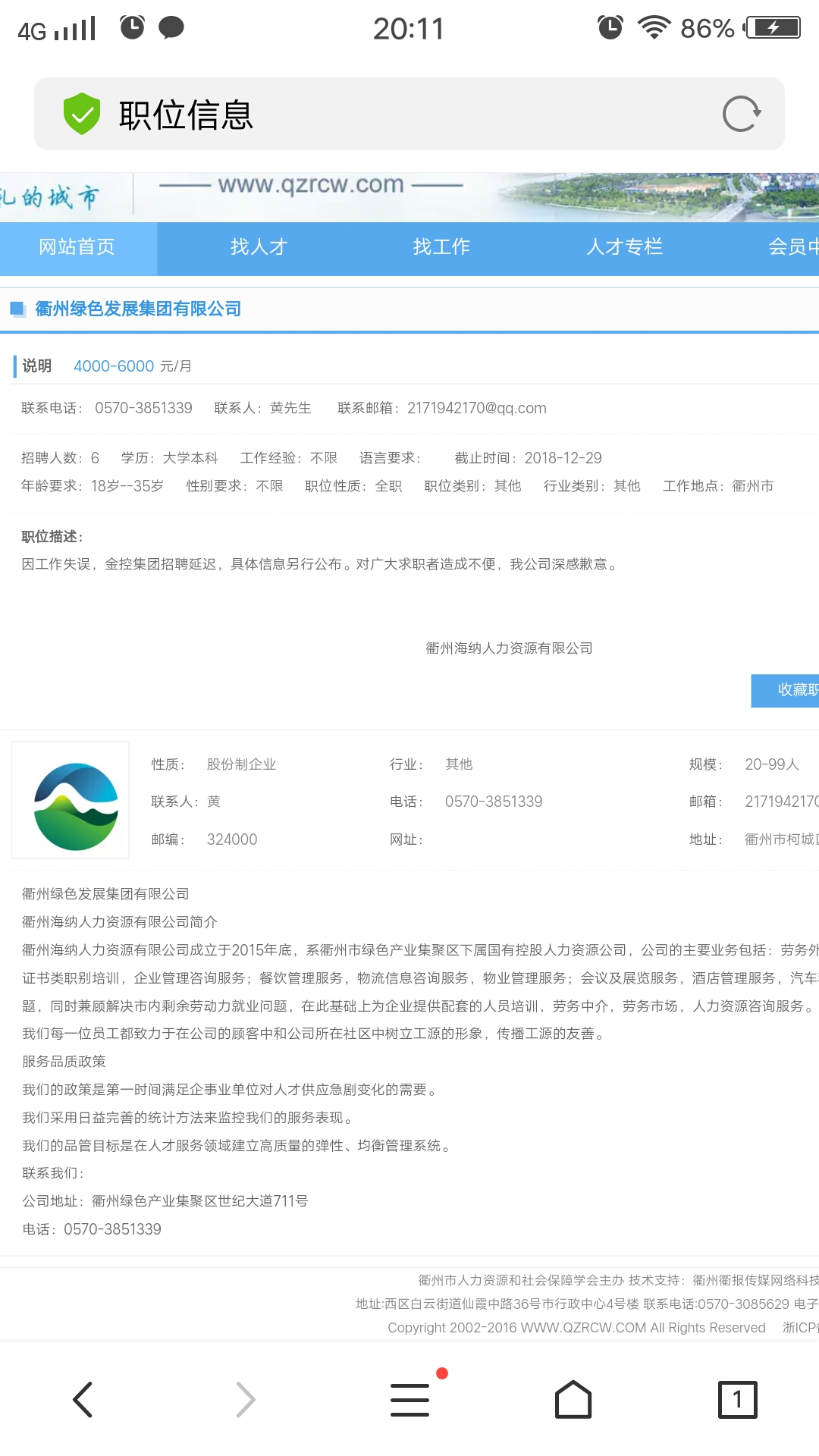Tap the 工作地点: 衢州市 text

718,486
